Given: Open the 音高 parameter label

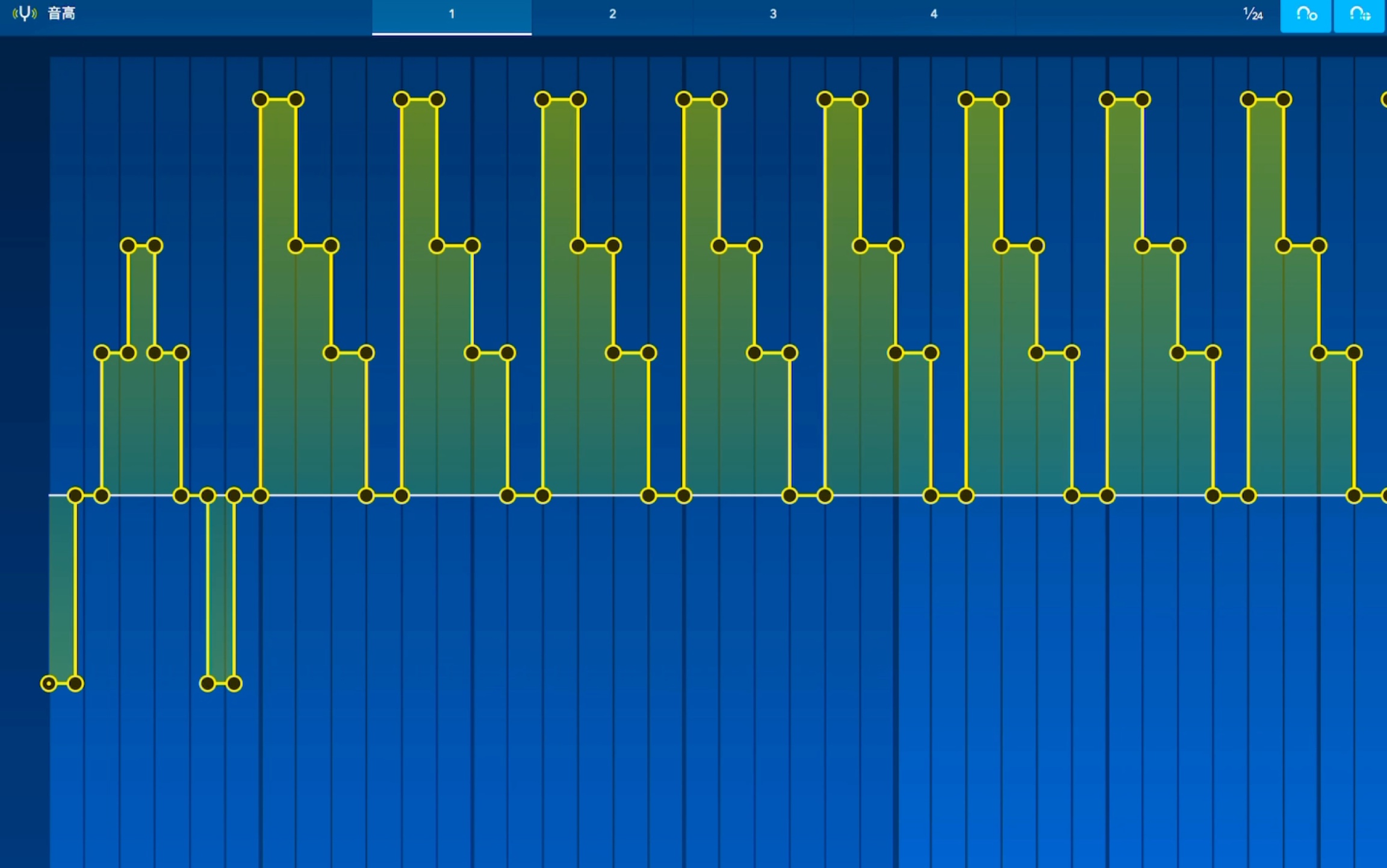Looking at the screenshot, I should pyautogui.click(x=61, y=13).
